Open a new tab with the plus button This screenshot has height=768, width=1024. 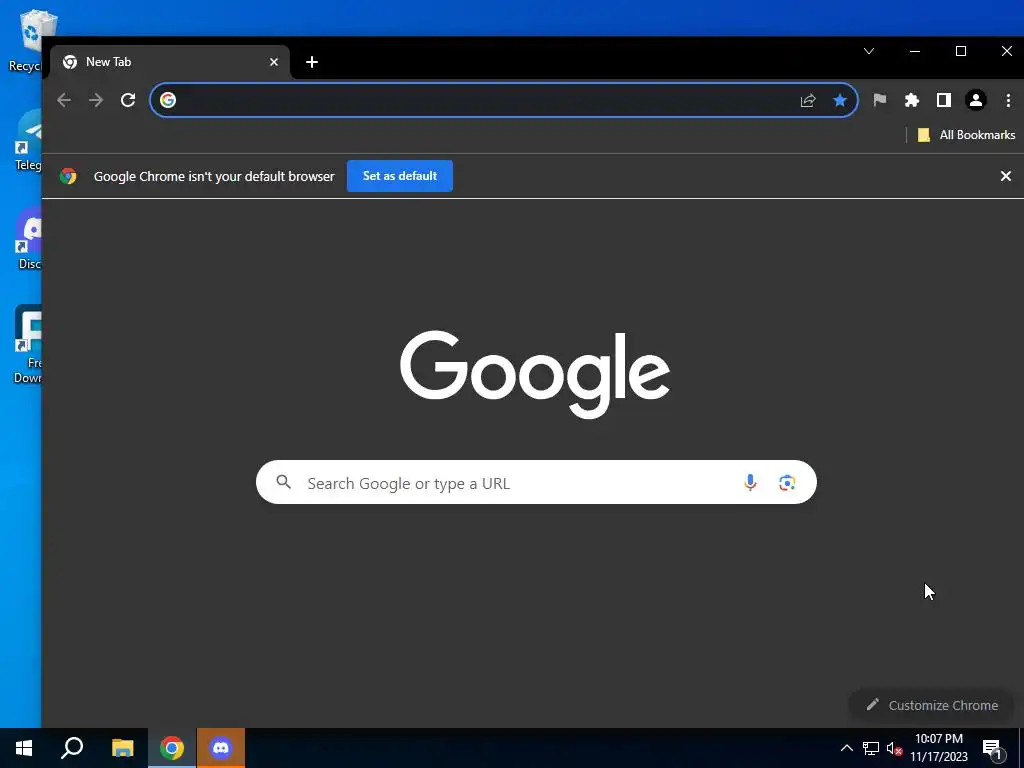click(312, 62)
